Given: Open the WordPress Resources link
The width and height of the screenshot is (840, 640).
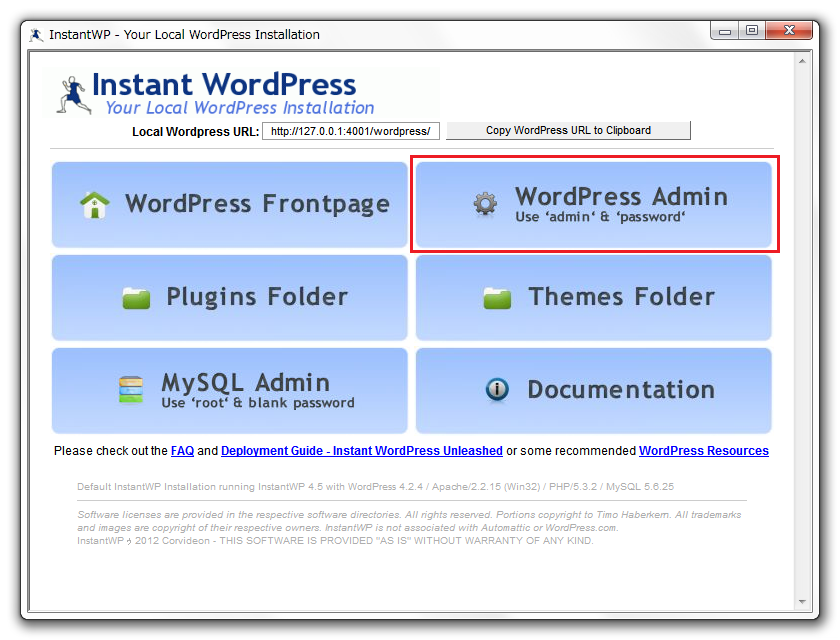Looking at the screenshot, I should click(704, 451).
